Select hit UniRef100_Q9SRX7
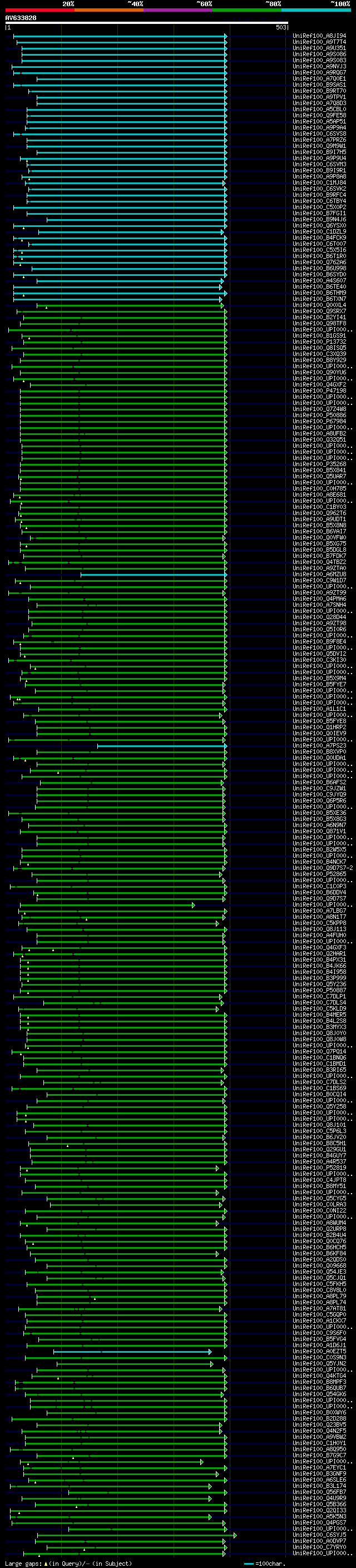This screenshot has height=1568, width=356. click(319, 311)
